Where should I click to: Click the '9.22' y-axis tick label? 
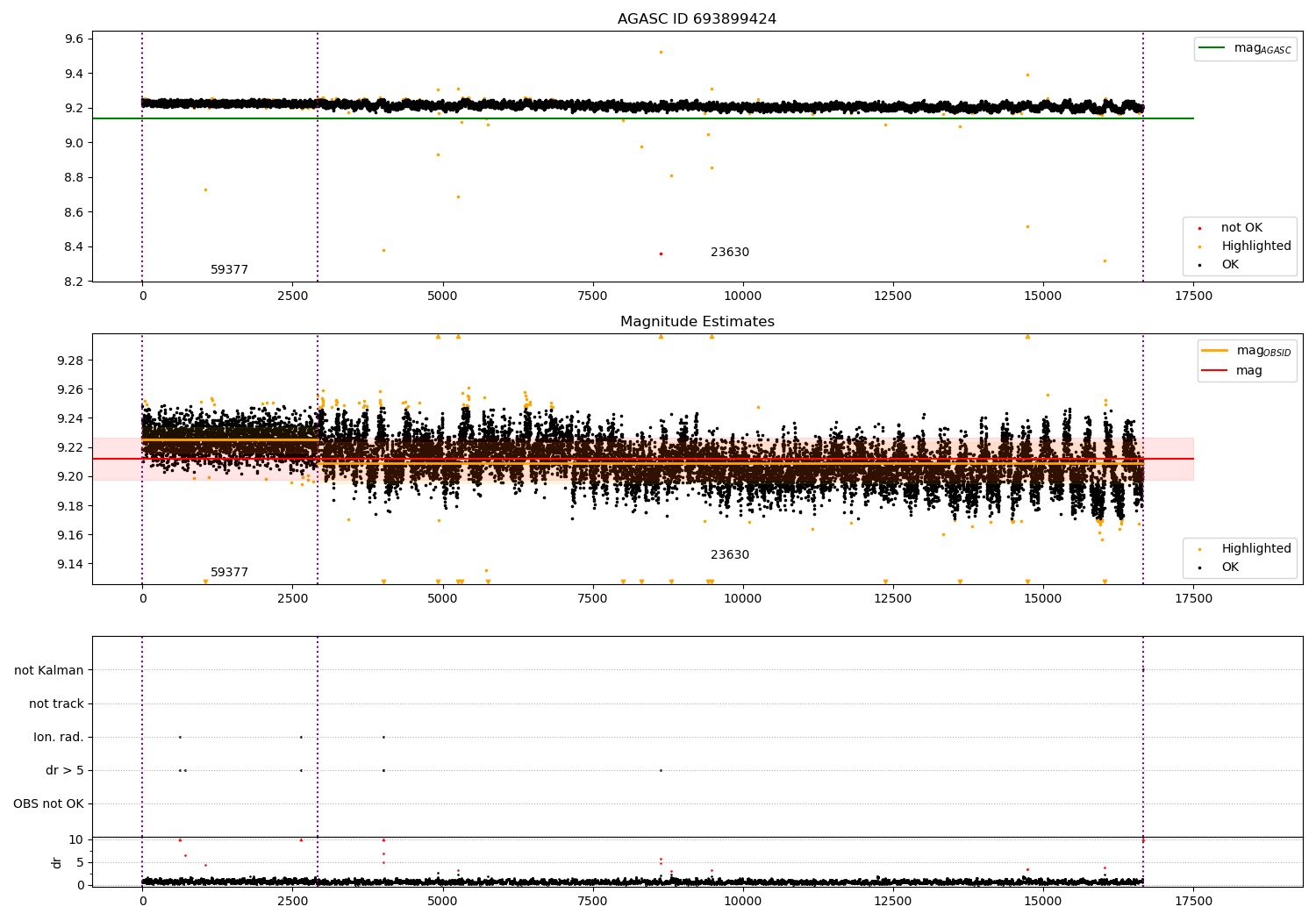[70, 447]
